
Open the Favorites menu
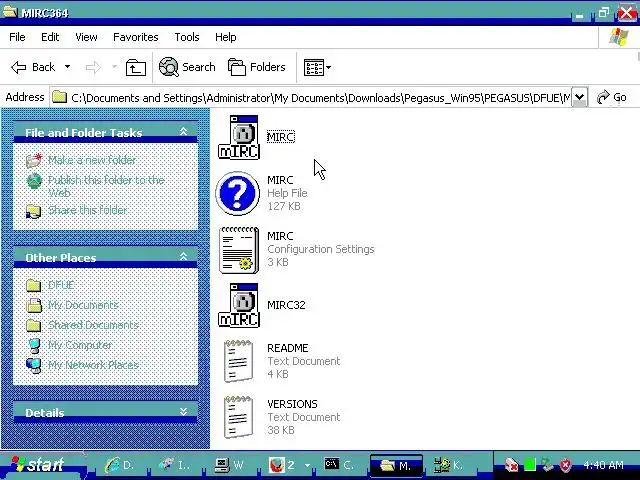tap(136, 37)
